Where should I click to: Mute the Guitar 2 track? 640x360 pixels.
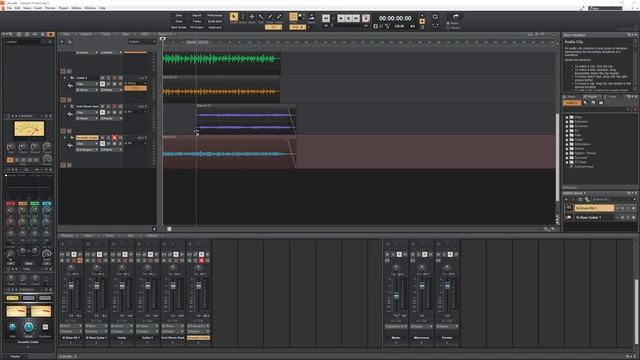click(102, 78)
